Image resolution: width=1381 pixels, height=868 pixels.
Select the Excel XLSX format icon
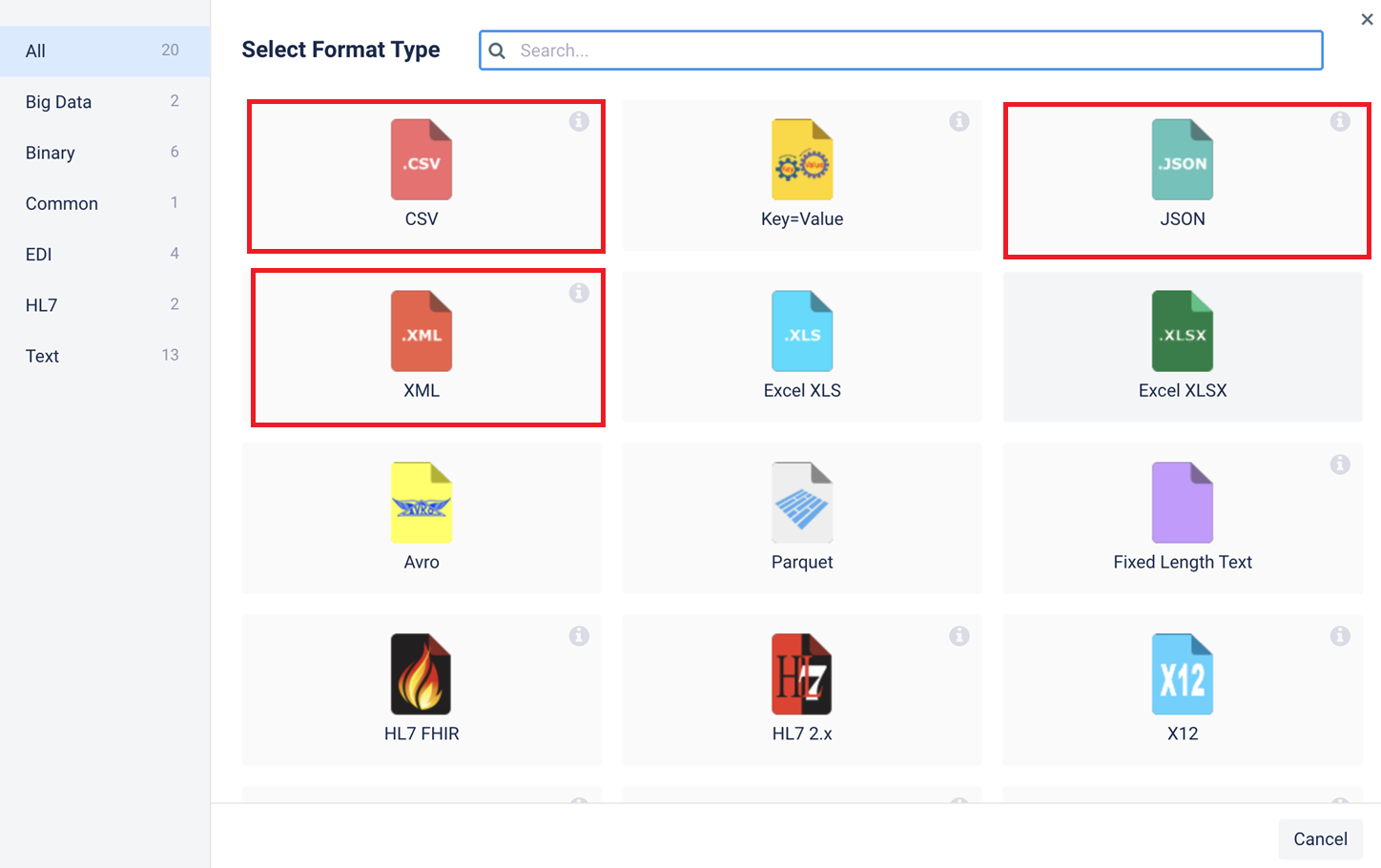coord(1183,331)
